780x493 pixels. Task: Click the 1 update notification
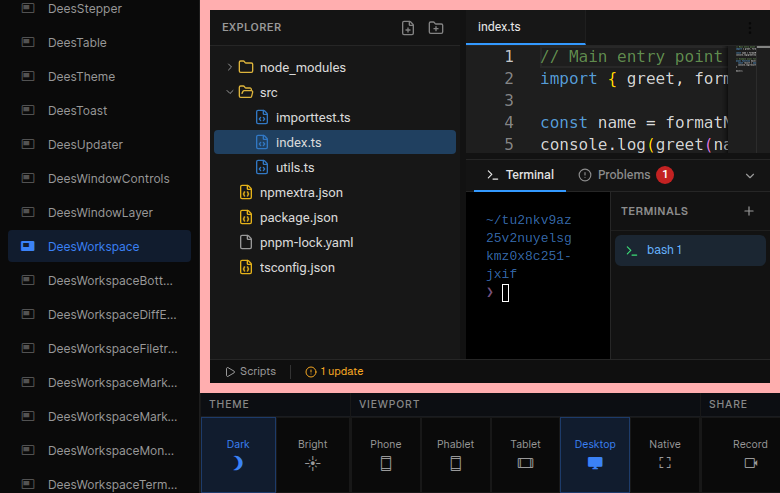[x=334, y=371]
